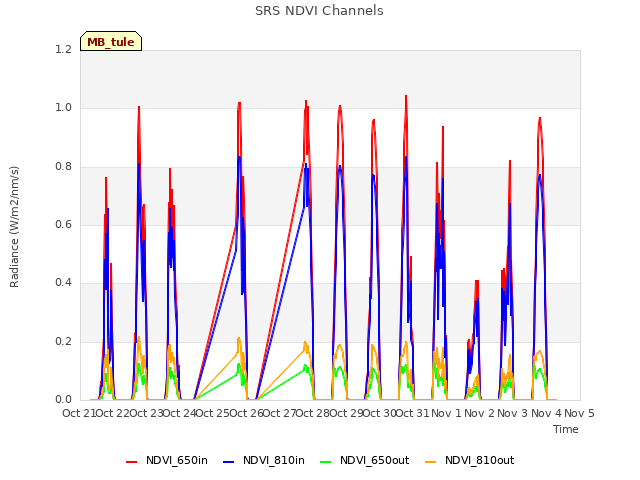640x480 pixels.
Task: Click the green NDVI_650out legend swatch
Action: click(x=326, y=462)
